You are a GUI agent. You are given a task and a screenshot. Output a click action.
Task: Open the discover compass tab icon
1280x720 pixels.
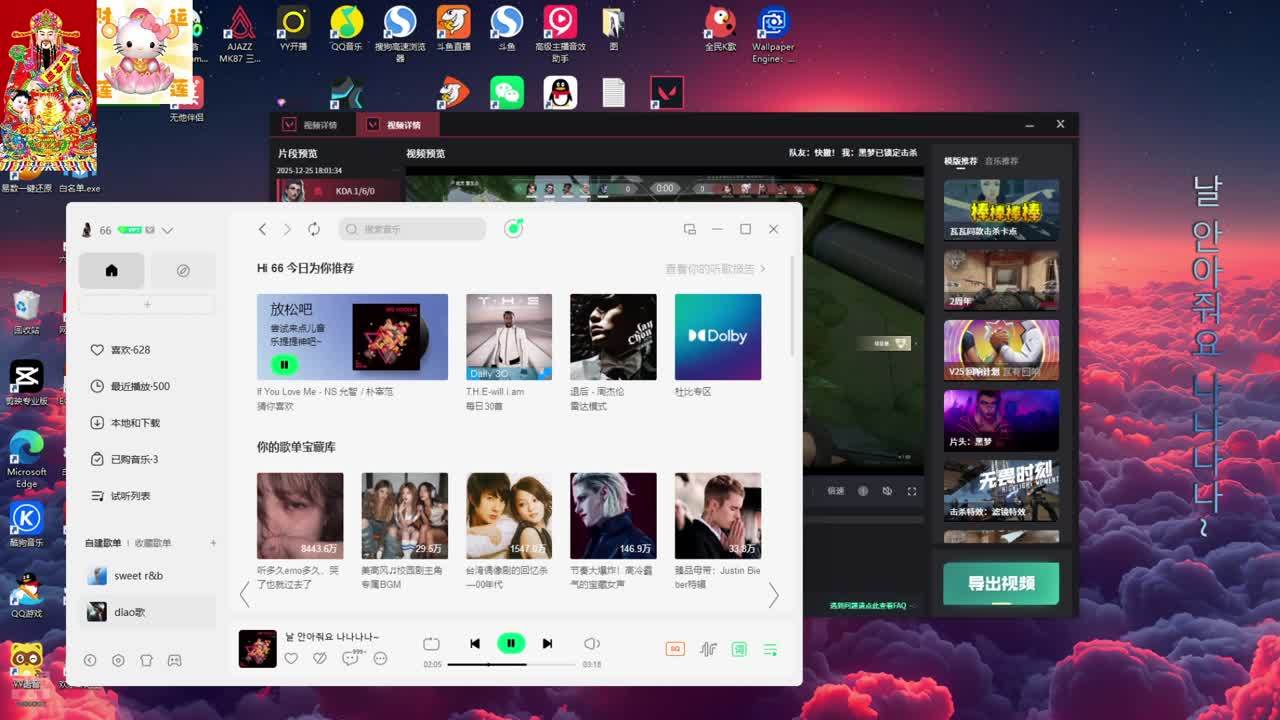pyautogui.click(x=183, y=271)
